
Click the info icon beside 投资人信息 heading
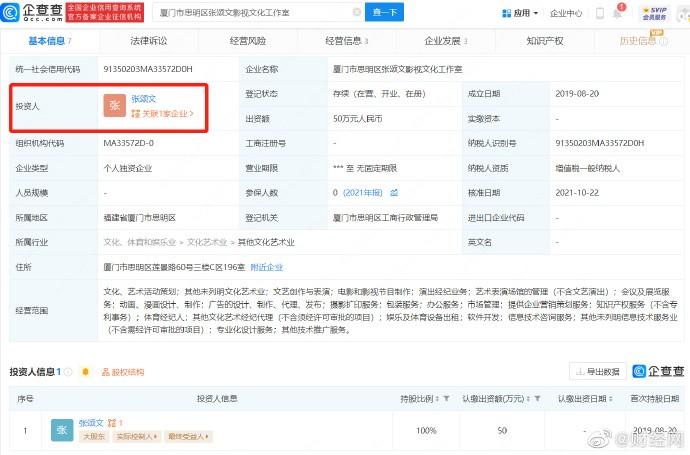[68, 372]
